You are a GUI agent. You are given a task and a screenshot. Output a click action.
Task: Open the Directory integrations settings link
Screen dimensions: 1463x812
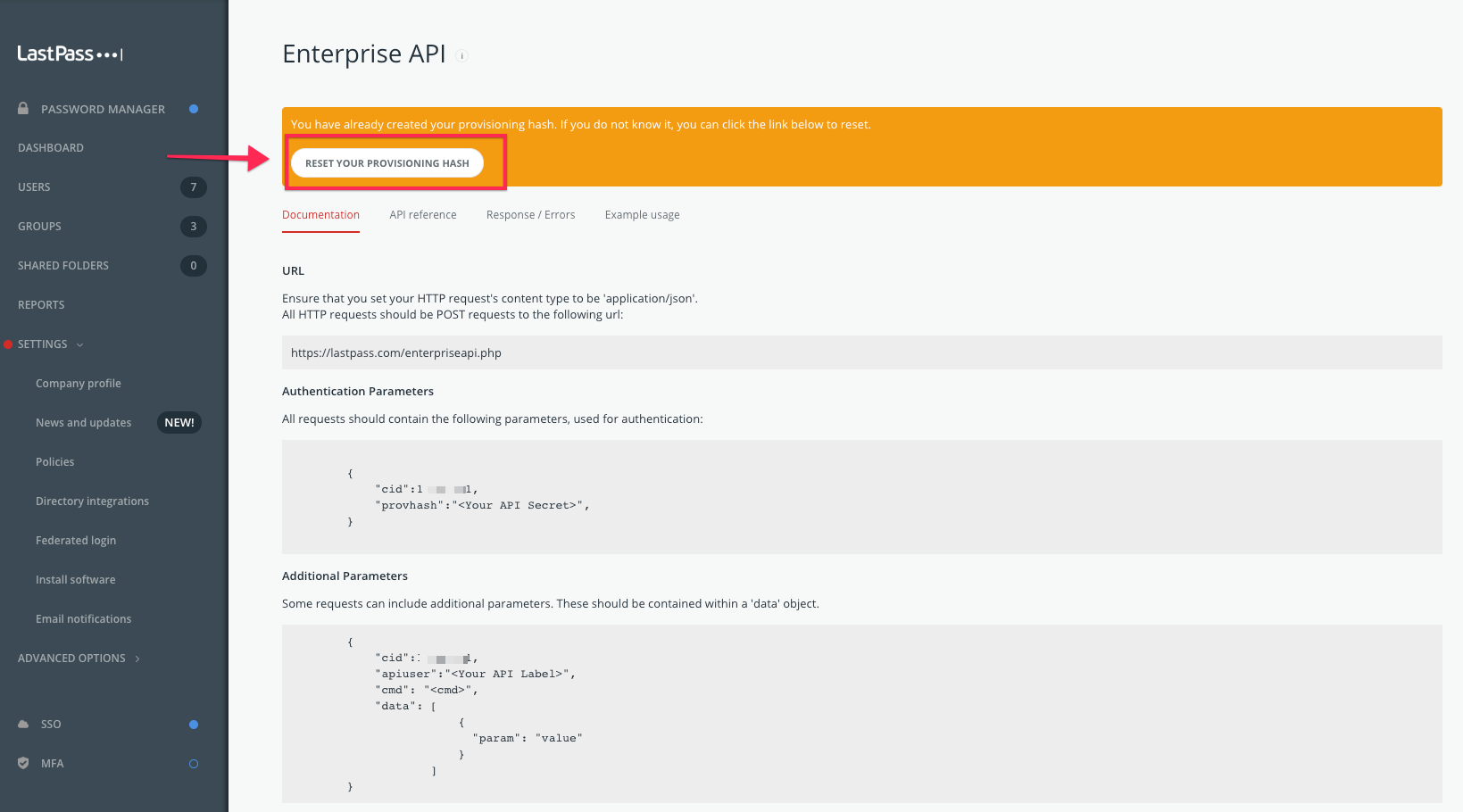(92, 501)
